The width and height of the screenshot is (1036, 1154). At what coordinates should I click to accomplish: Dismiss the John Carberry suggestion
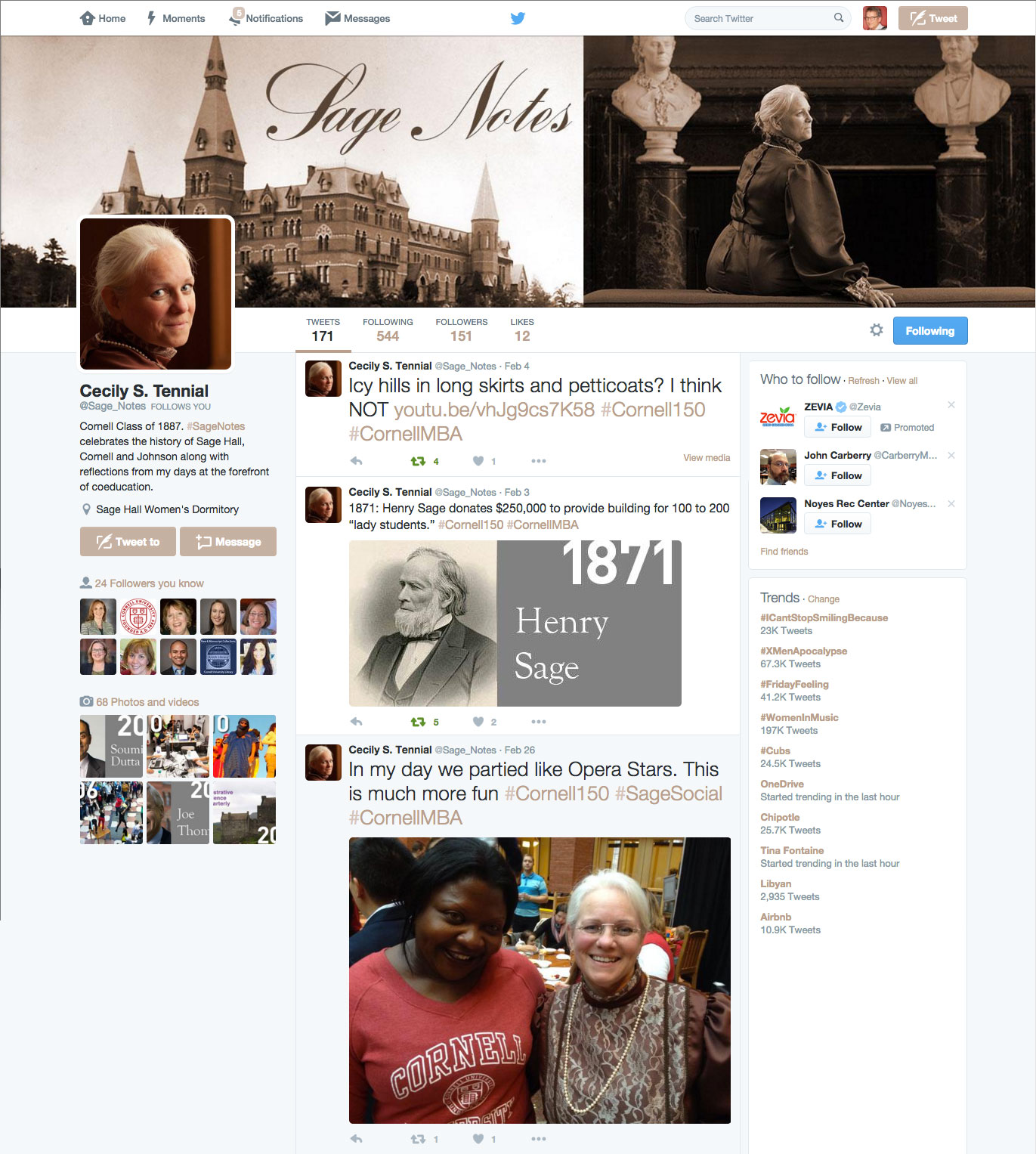pos(951,455)
